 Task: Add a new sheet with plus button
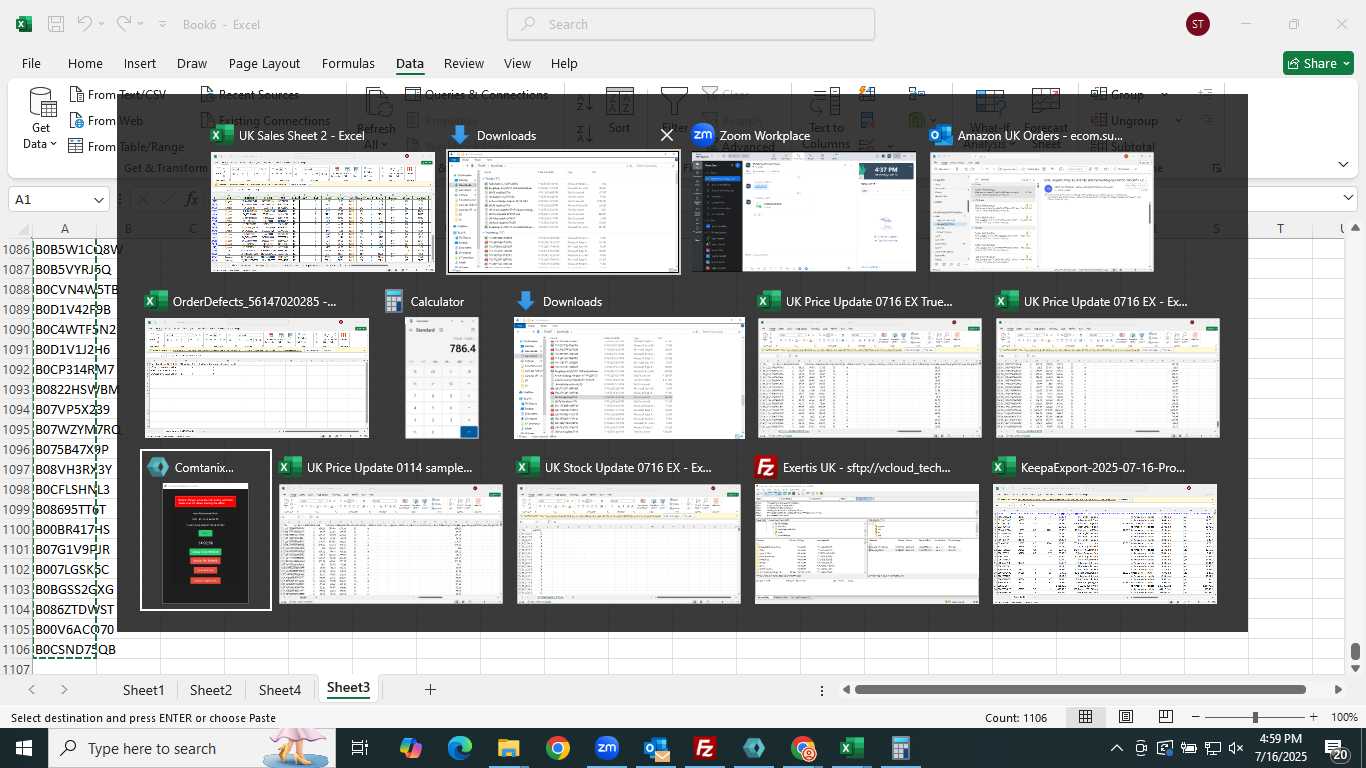tap(430, 689)
